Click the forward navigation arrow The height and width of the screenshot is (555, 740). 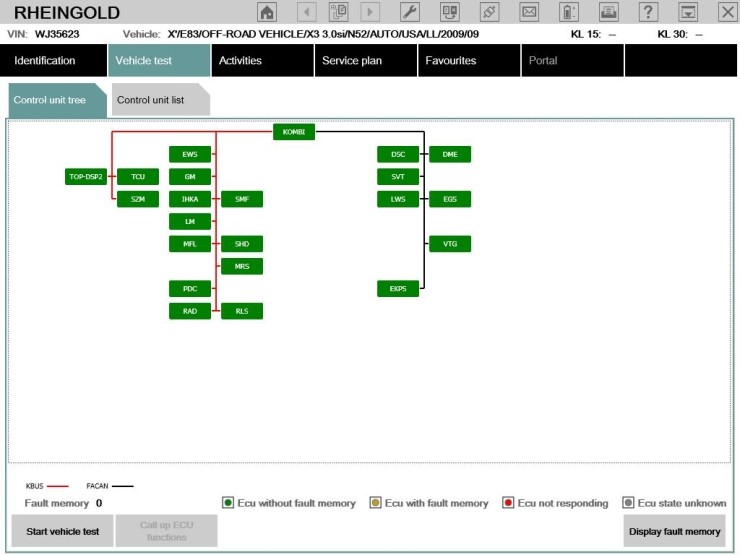coord(370,12)
